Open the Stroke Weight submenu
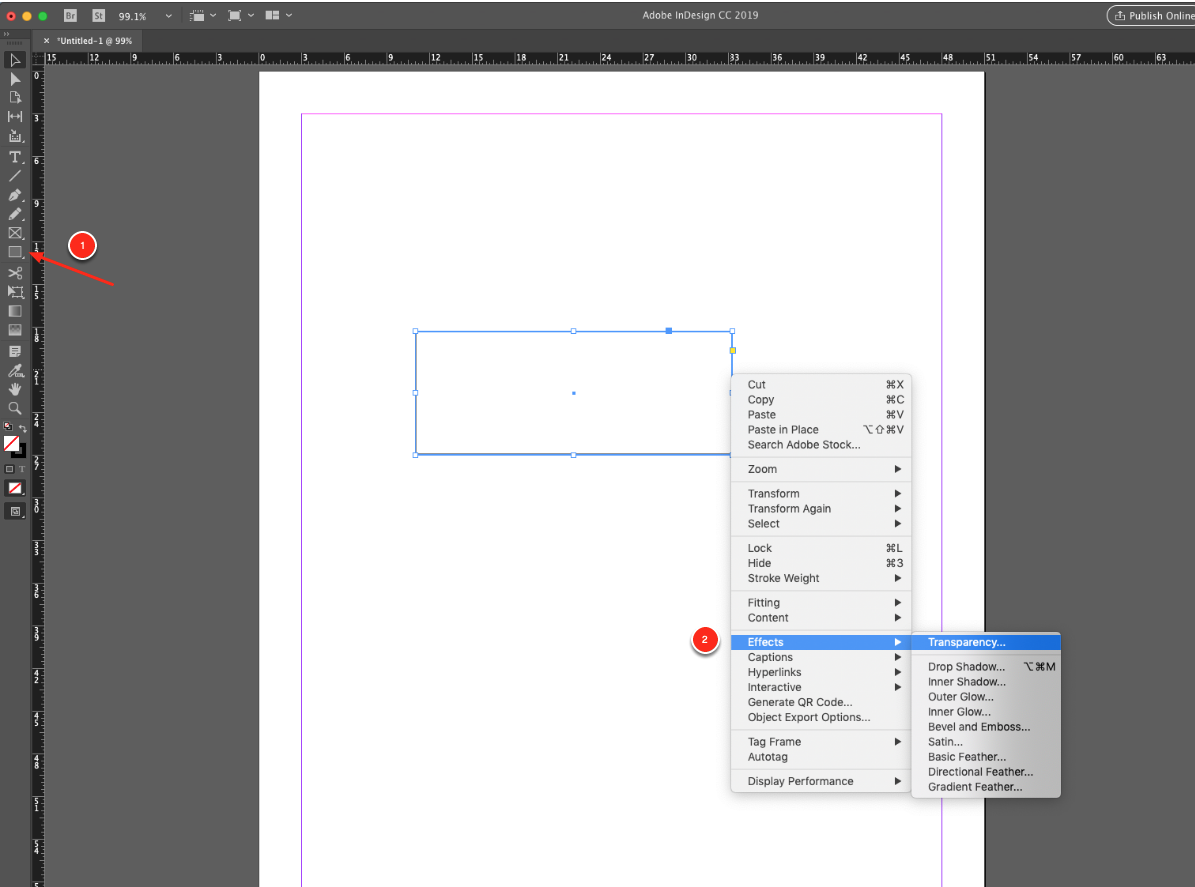1195x887 pixels. click(x=783, y=578)
